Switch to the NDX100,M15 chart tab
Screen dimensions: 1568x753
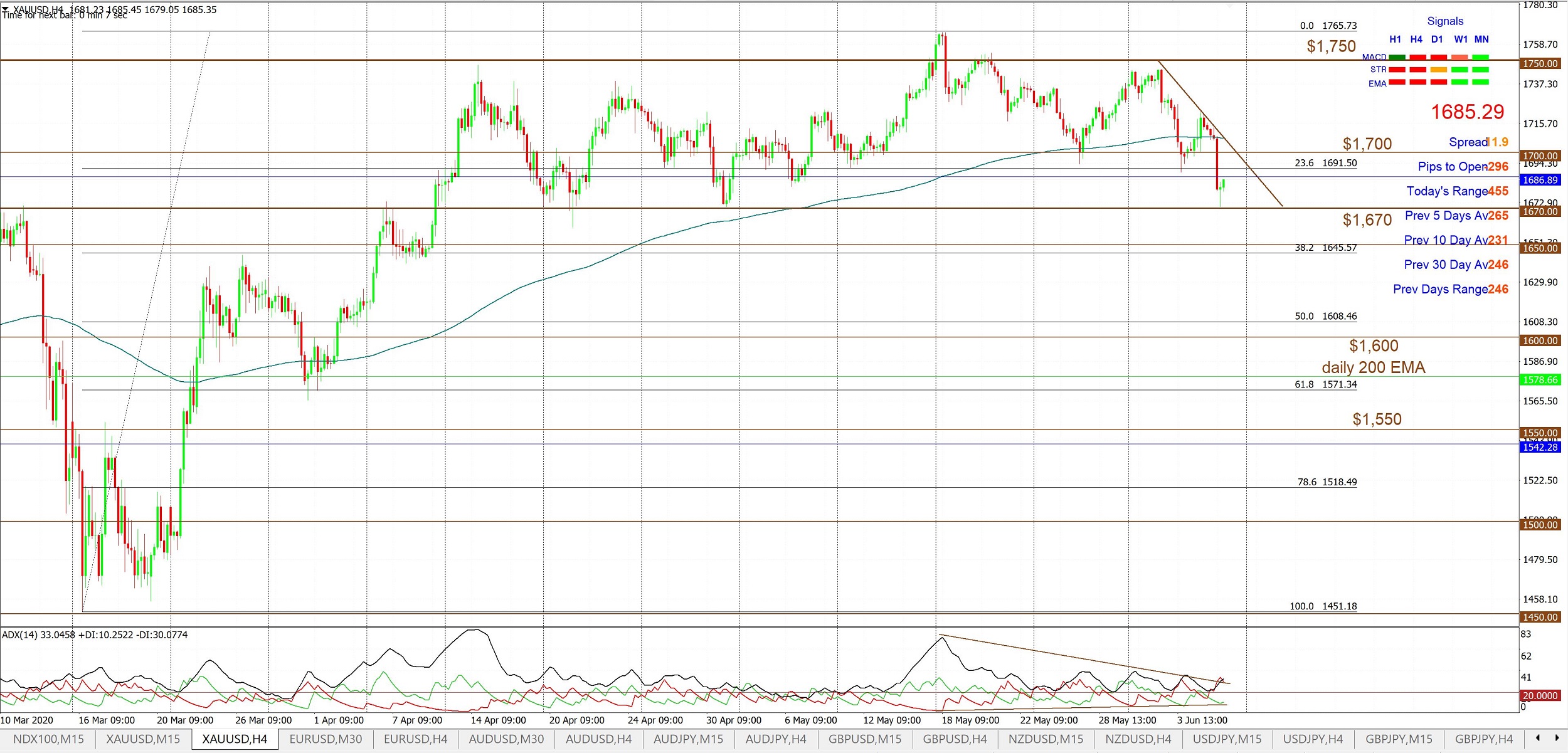pyautogui.click(x=48, y=739)
